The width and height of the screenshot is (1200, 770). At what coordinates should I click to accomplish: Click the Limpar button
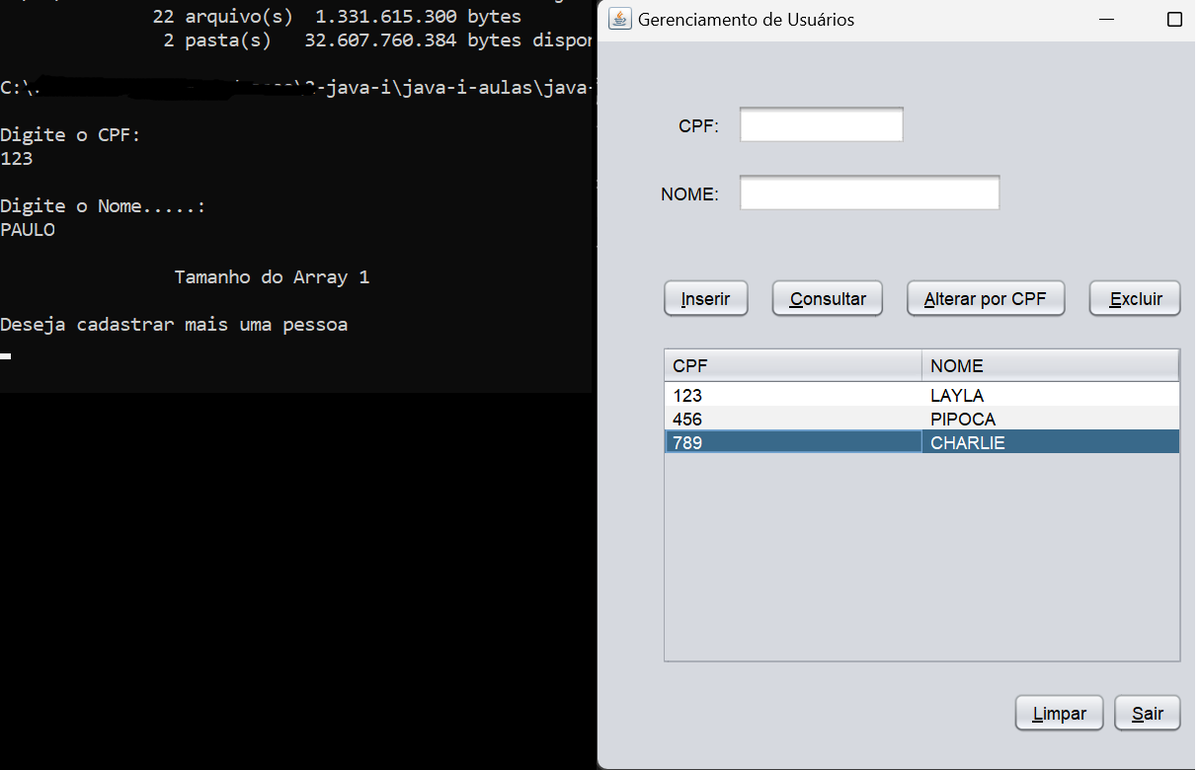pos(1059,713)
